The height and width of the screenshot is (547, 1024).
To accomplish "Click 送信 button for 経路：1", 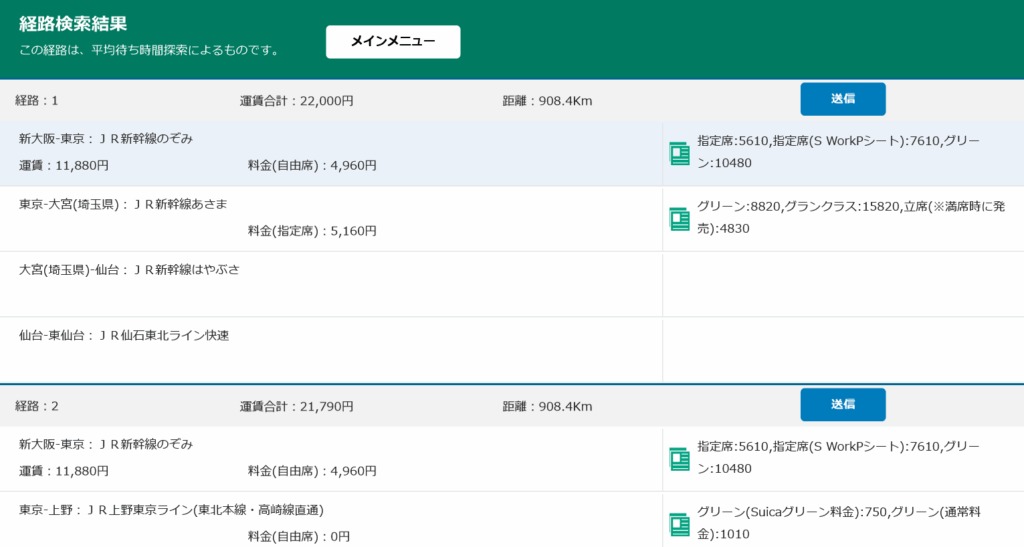I will [843, 99].
